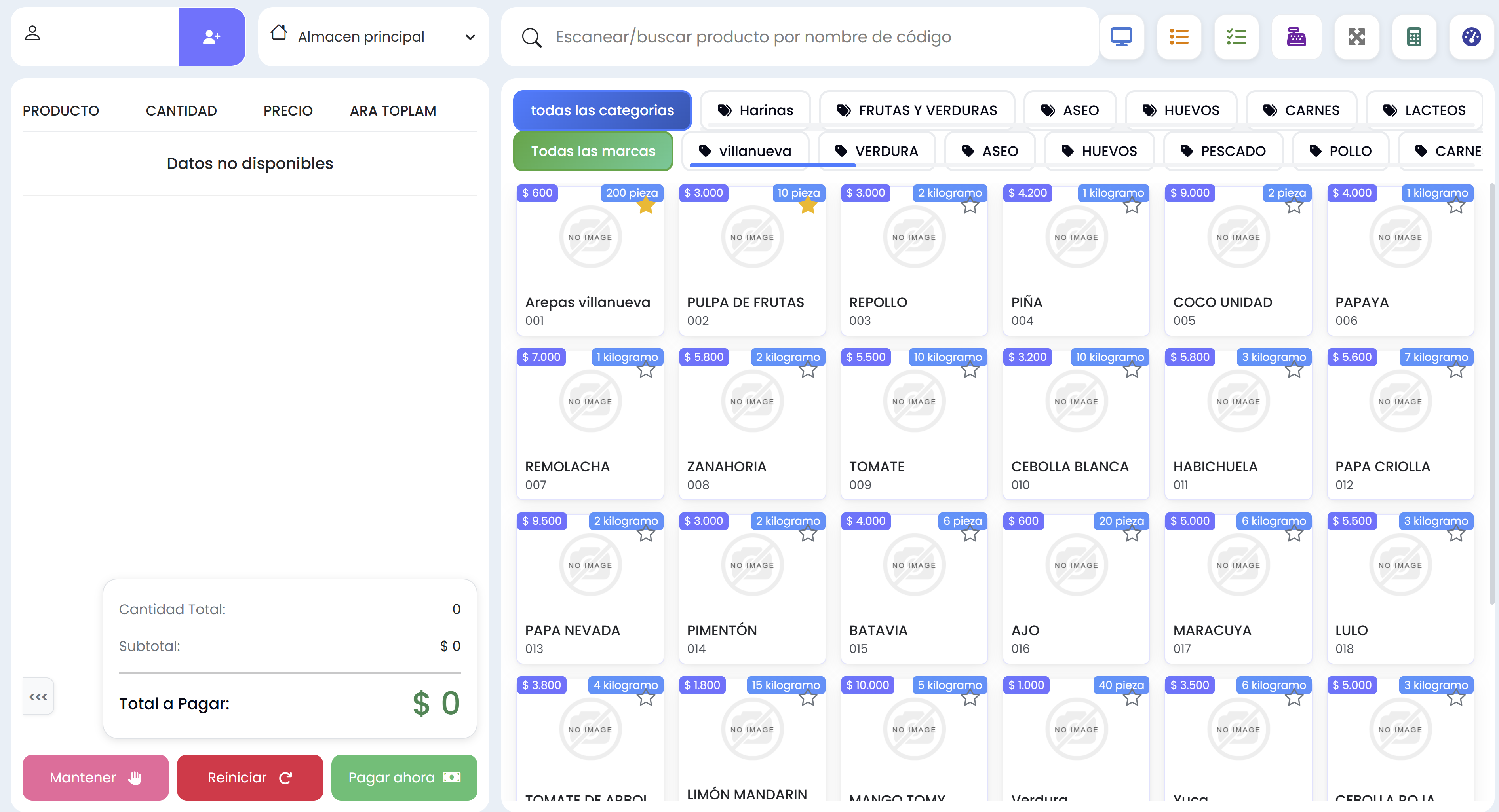Click the product search input field
The width and height of the screenshot is (1499, 812).
coord(815,37)
